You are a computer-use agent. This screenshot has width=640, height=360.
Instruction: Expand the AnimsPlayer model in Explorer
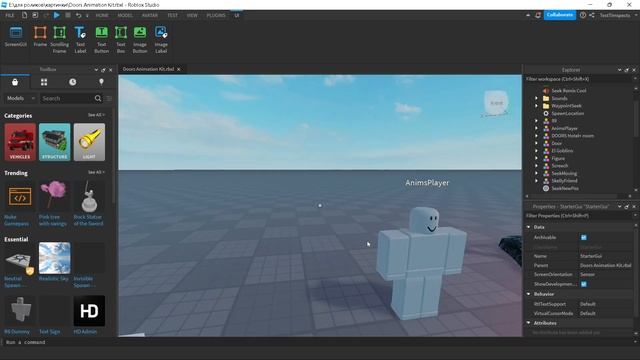pyautogui.click(x=537, y=128)
